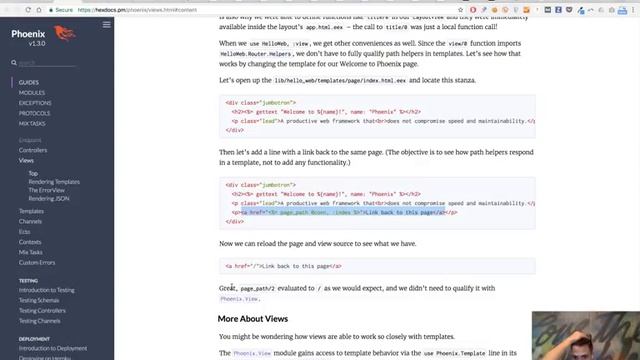This screenshot has height=360, width=640.
Task: Click the dark envelope-like extension icon
Action: (548, 10)
